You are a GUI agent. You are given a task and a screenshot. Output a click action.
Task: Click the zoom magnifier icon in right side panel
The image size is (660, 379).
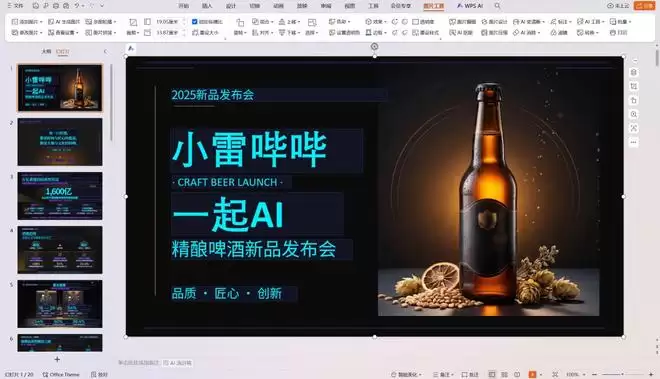click(x=633, y=114)
